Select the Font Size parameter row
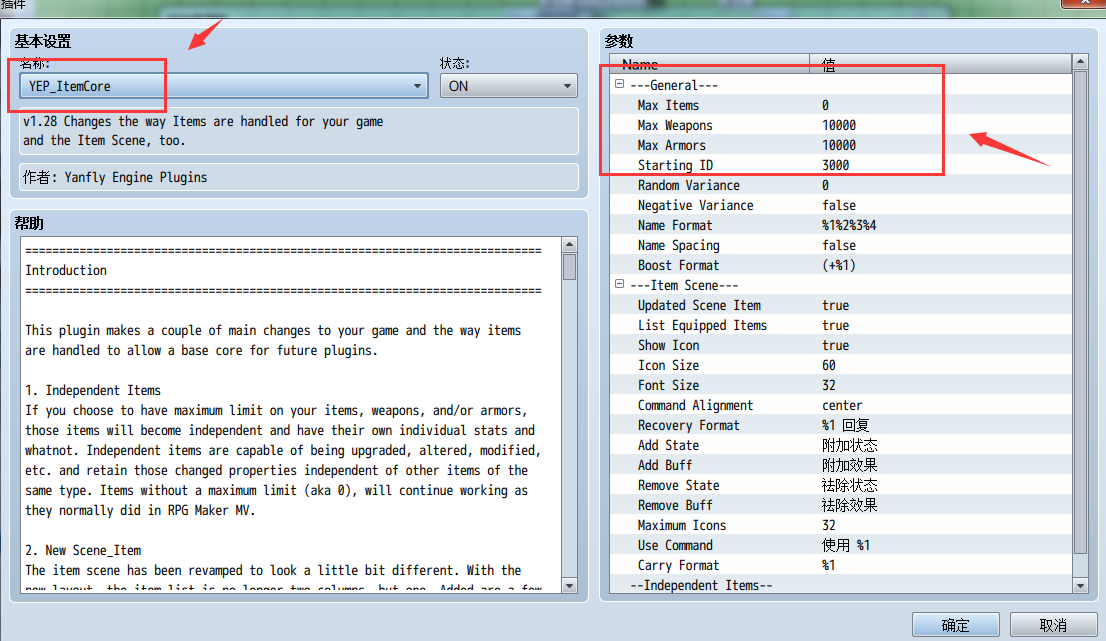 841,385
